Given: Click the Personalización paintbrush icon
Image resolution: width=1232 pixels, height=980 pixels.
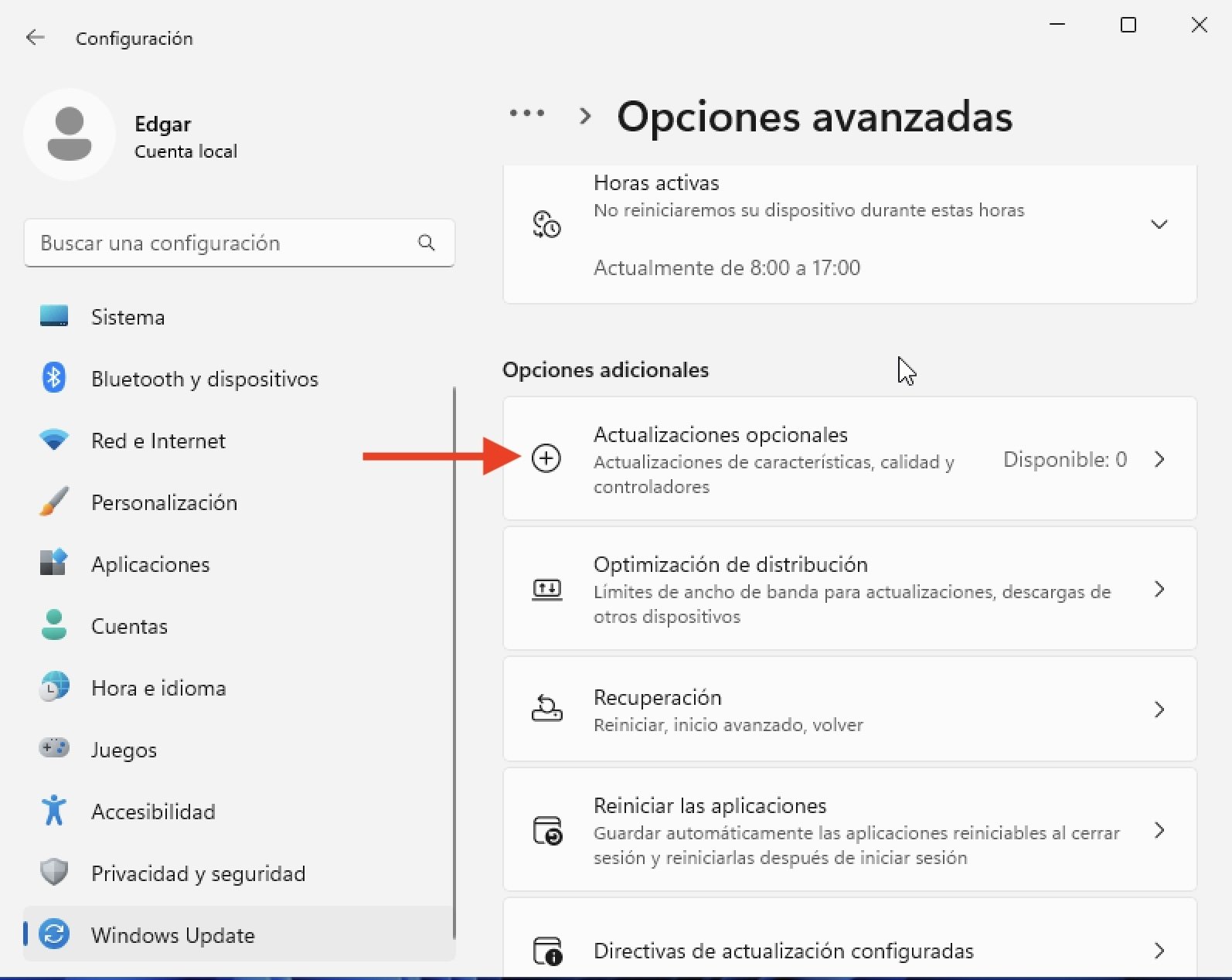Looking at the screenshot, I should coord(54,502).
